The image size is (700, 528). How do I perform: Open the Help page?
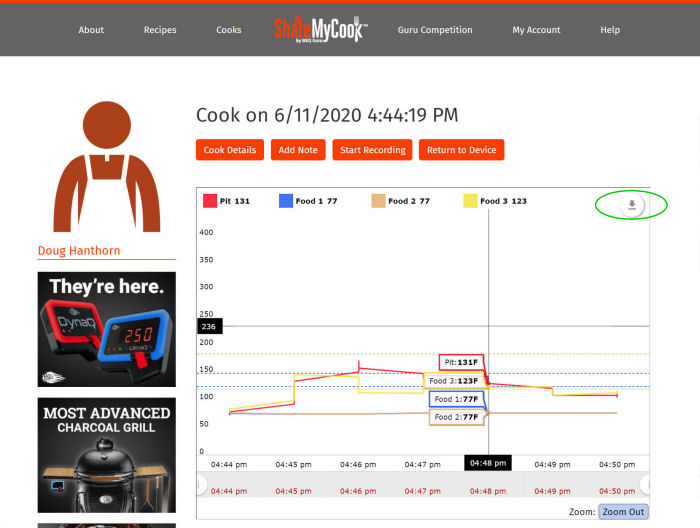click(x=610, y=30)
